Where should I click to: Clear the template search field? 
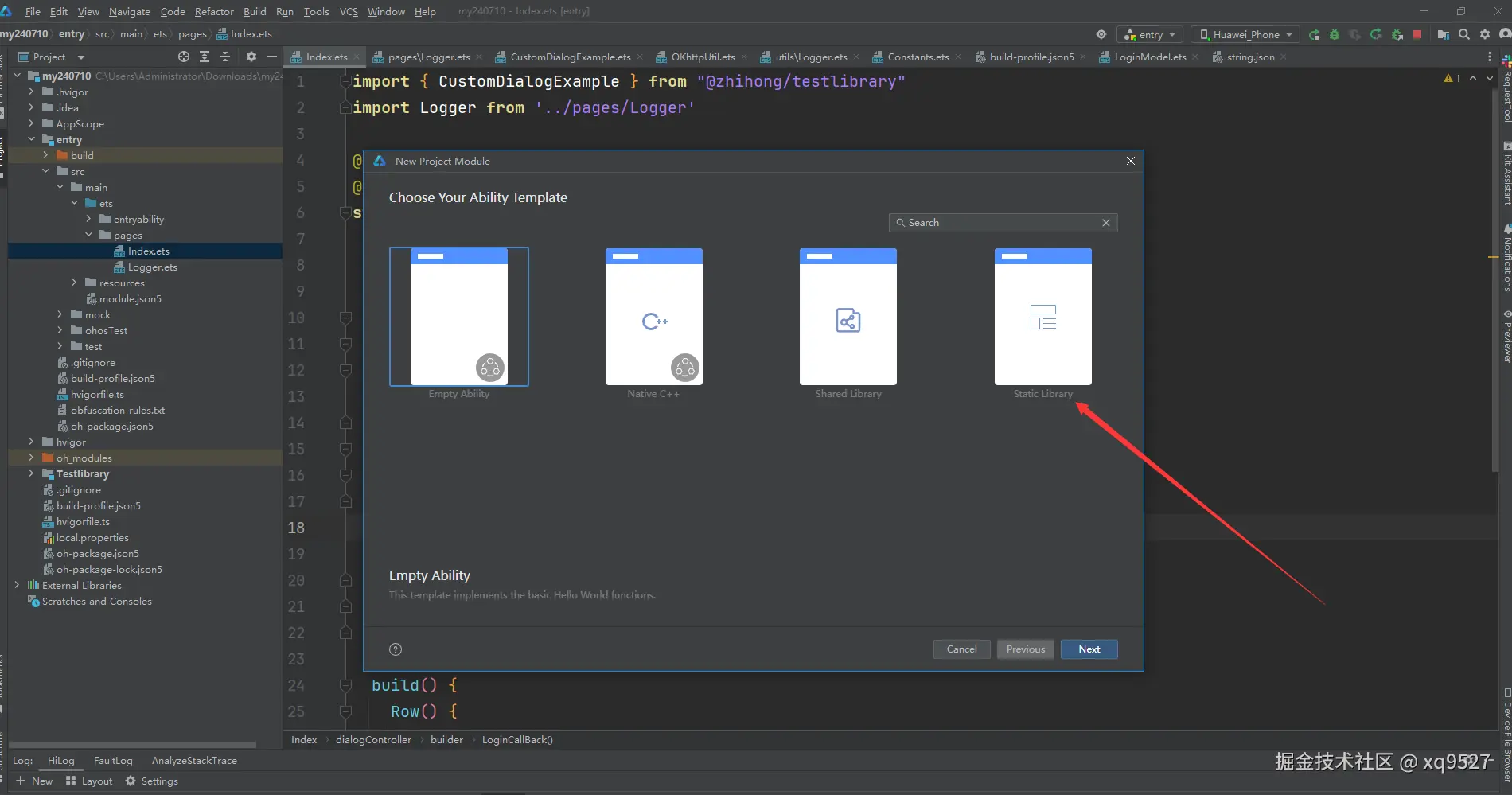(1106, 223)
